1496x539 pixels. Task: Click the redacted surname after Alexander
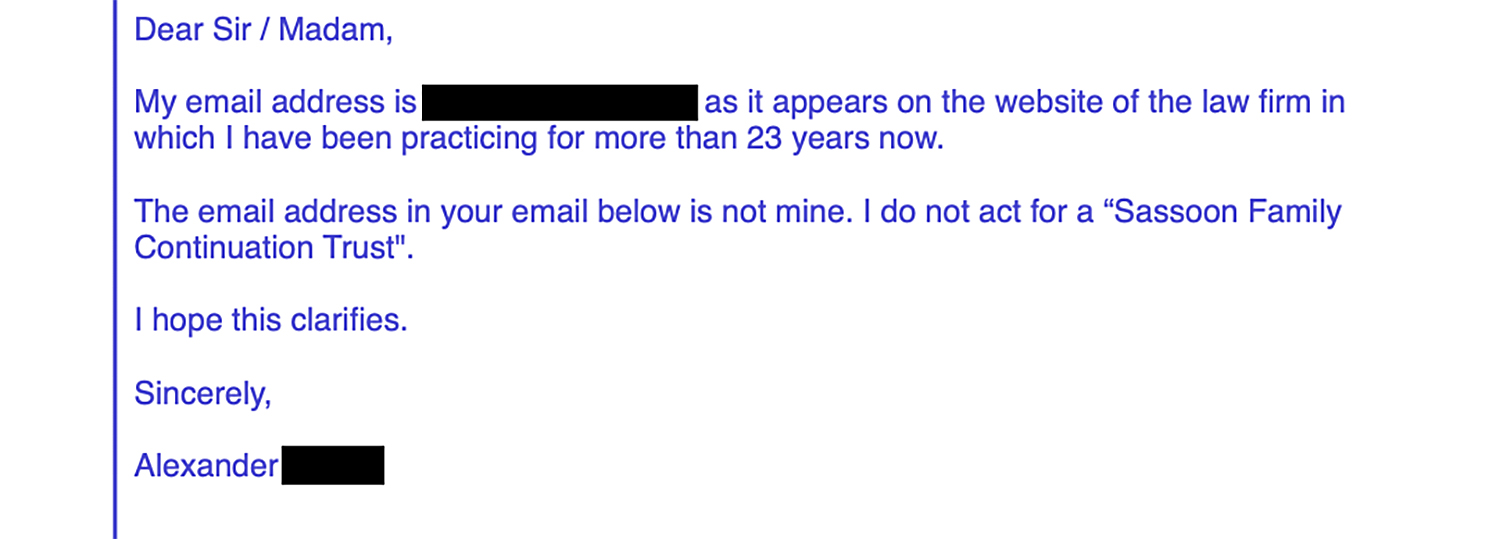coord(332,466)
